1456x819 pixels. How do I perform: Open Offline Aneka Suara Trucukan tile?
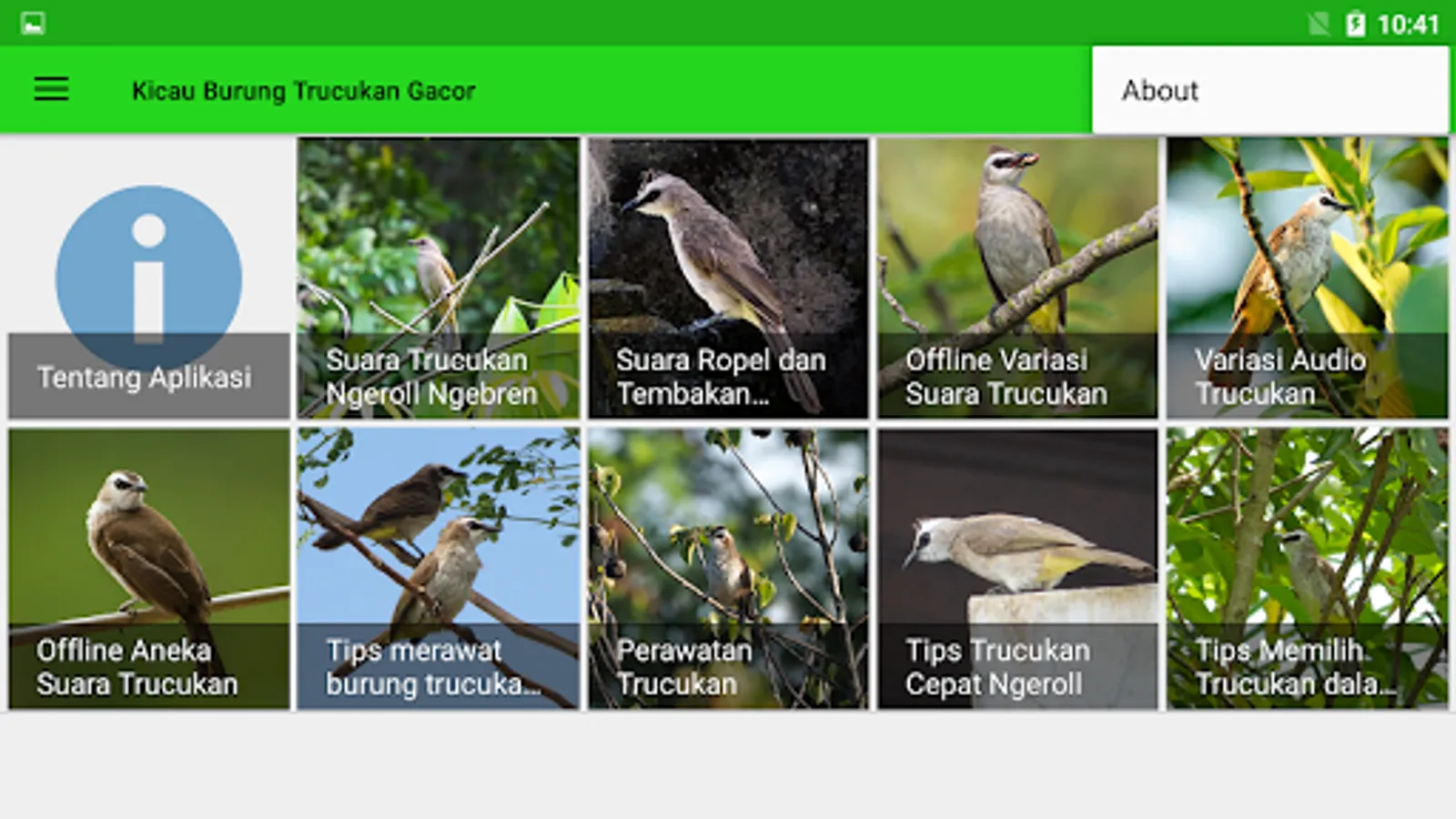[148, 569]
